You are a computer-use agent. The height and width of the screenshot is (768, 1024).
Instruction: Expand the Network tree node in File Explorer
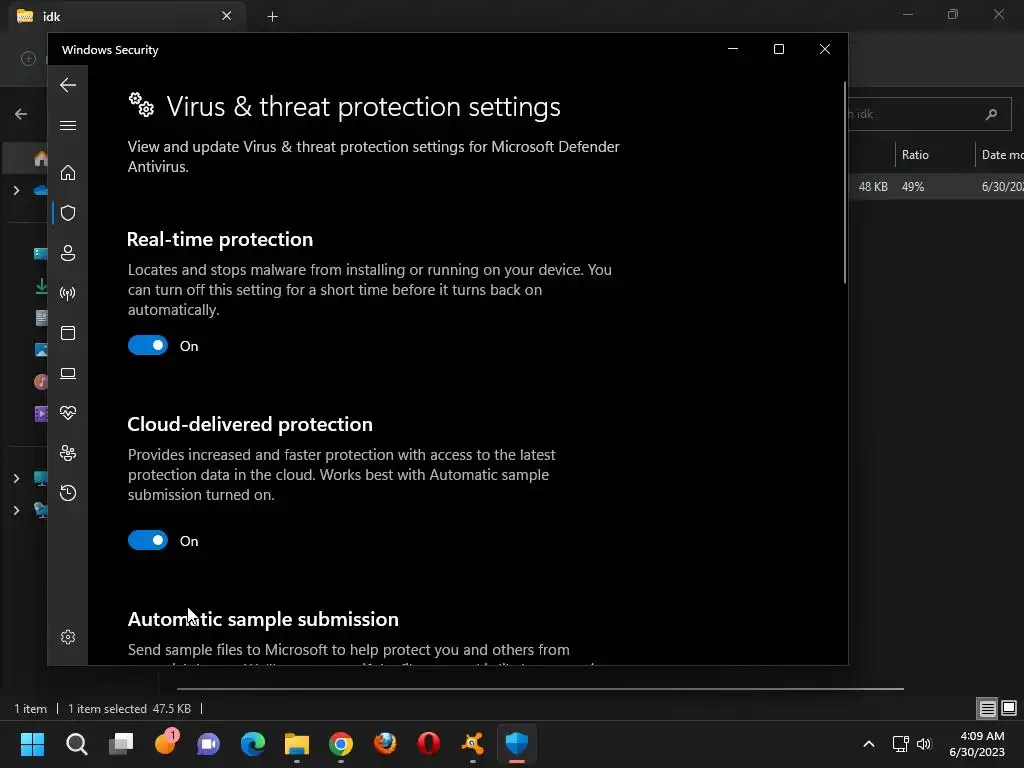click(x=16, y=510)
